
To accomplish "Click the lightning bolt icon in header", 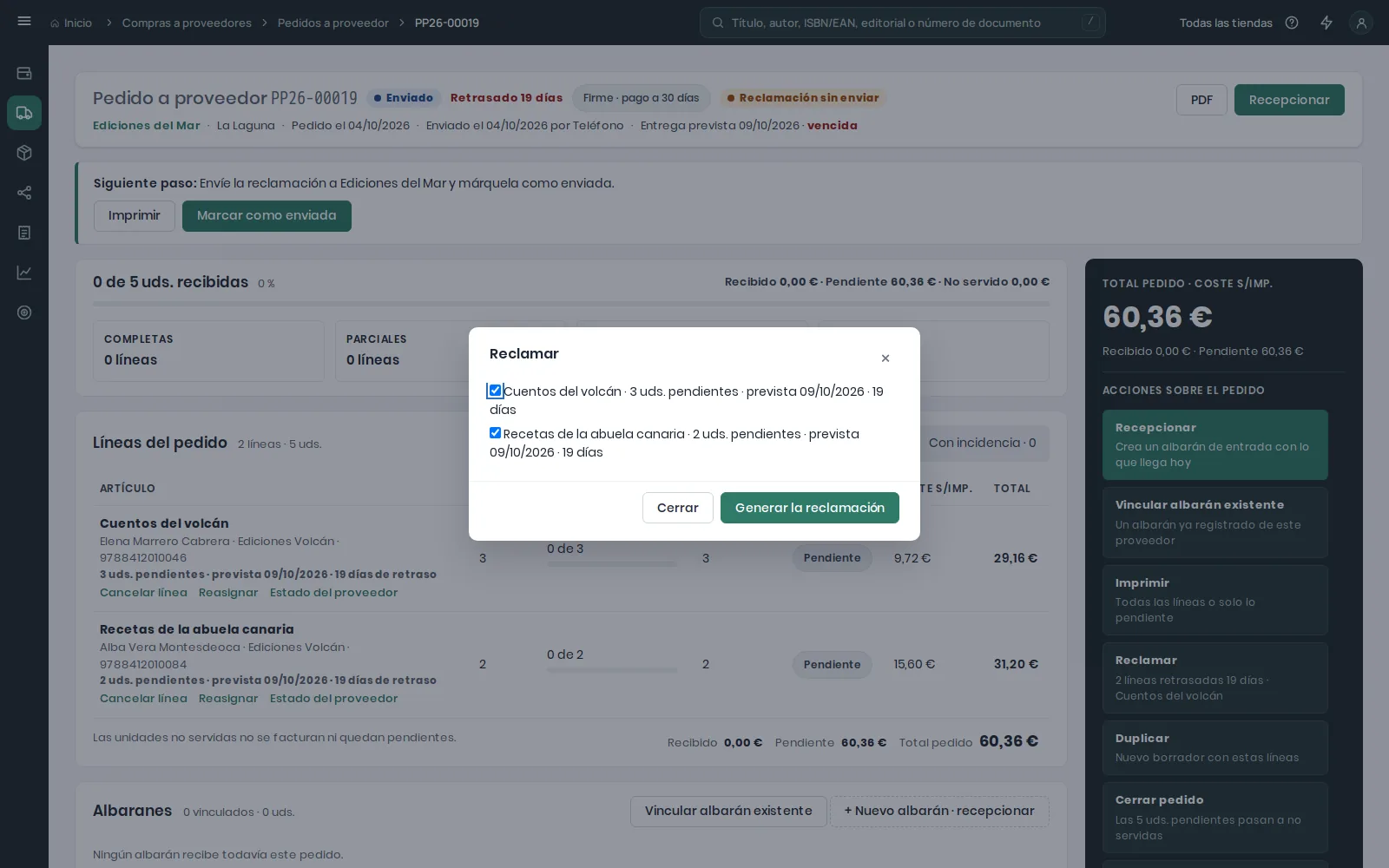I will [x=1326, y=23].
